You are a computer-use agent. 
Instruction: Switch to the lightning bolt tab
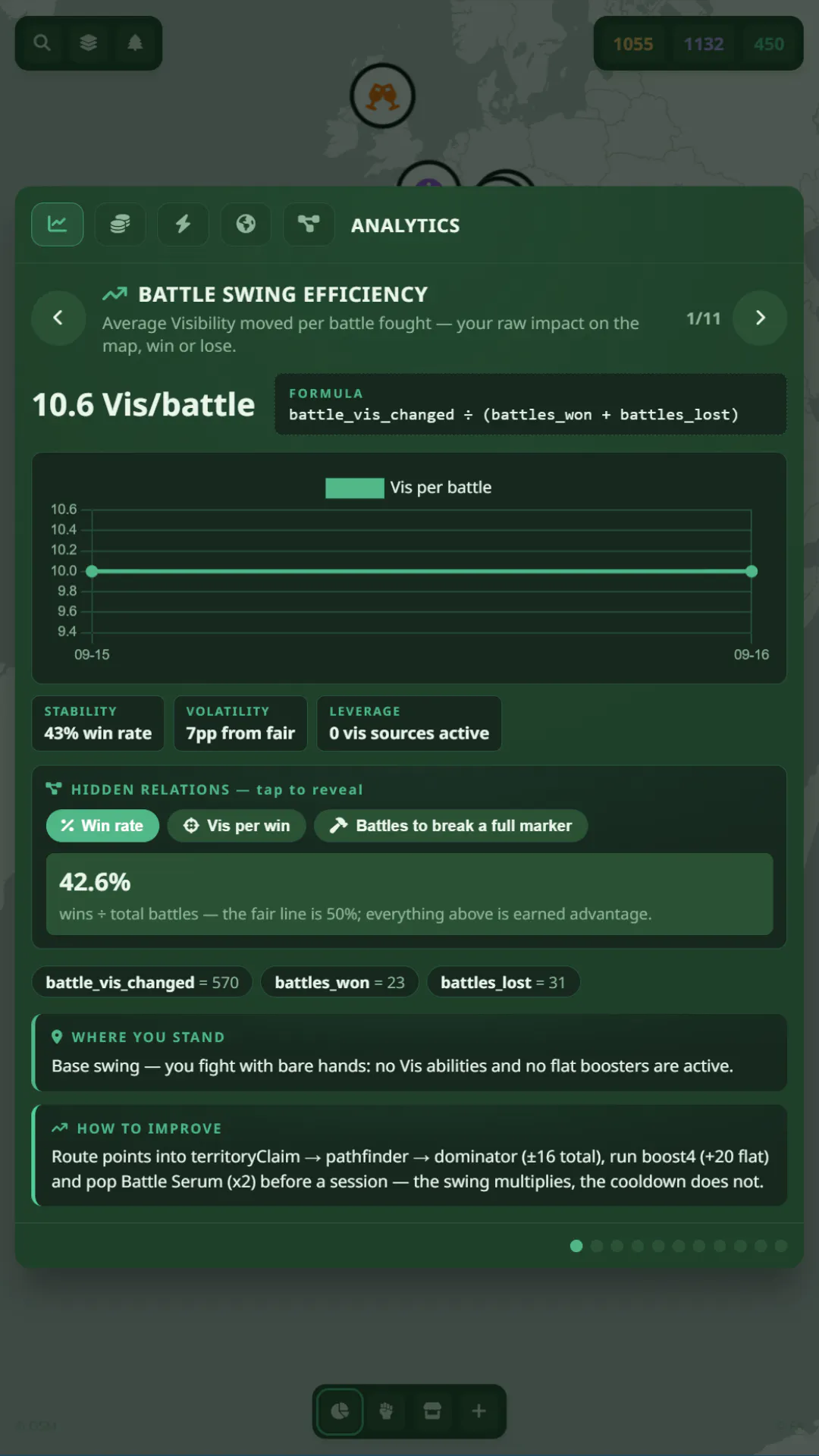coord(183,224)
